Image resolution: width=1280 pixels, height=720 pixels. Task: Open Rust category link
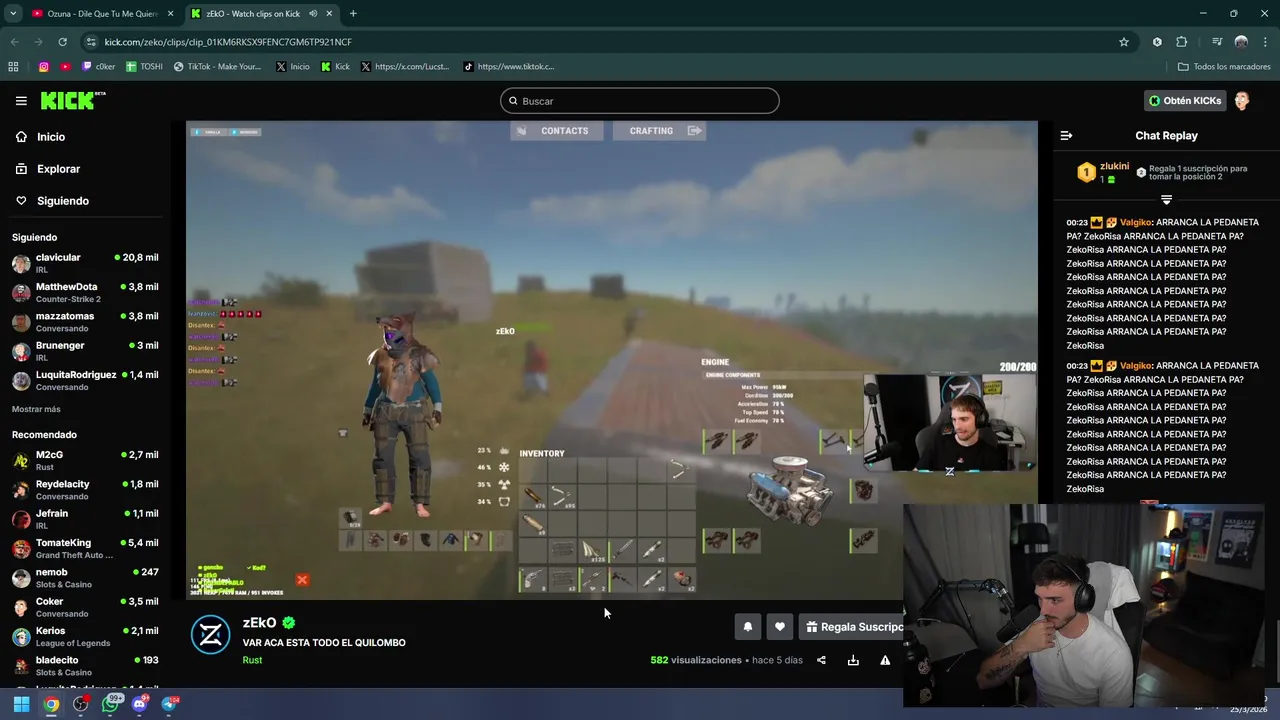[x=252, y=660]
